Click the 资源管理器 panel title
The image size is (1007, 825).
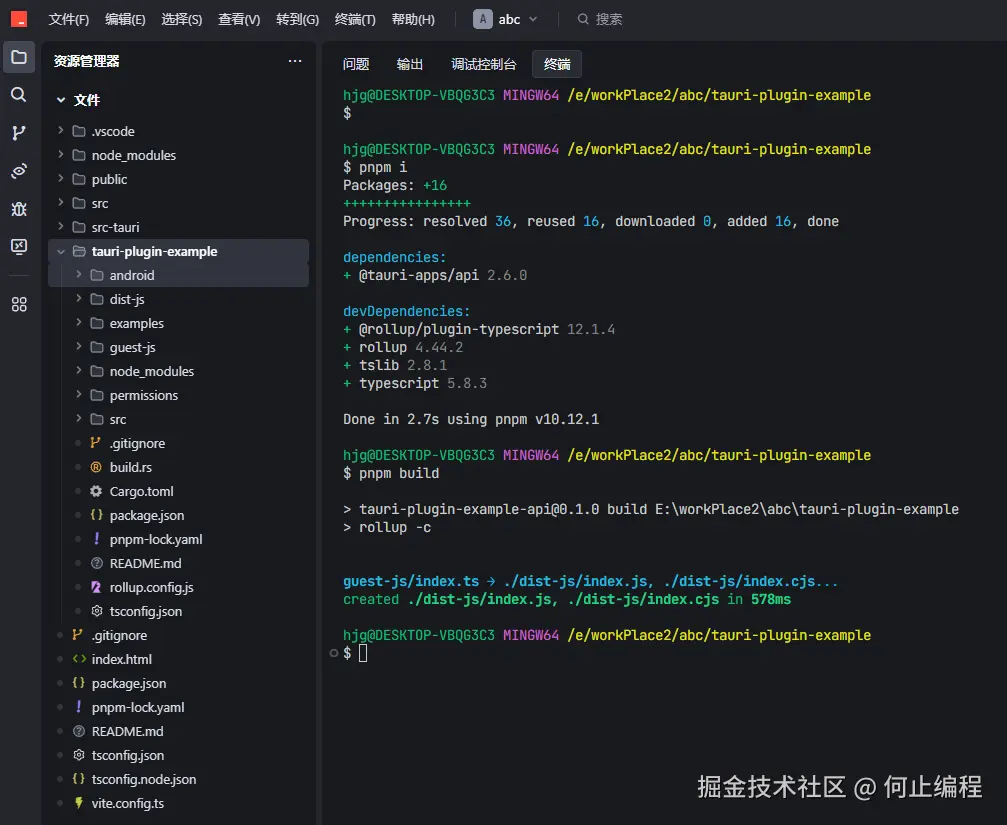click(x=87, y=61)
